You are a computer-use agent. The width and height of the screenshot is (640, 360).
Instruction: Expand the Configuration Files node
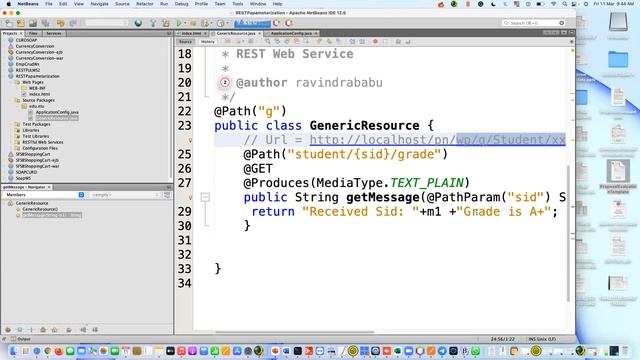click(12, 148)
